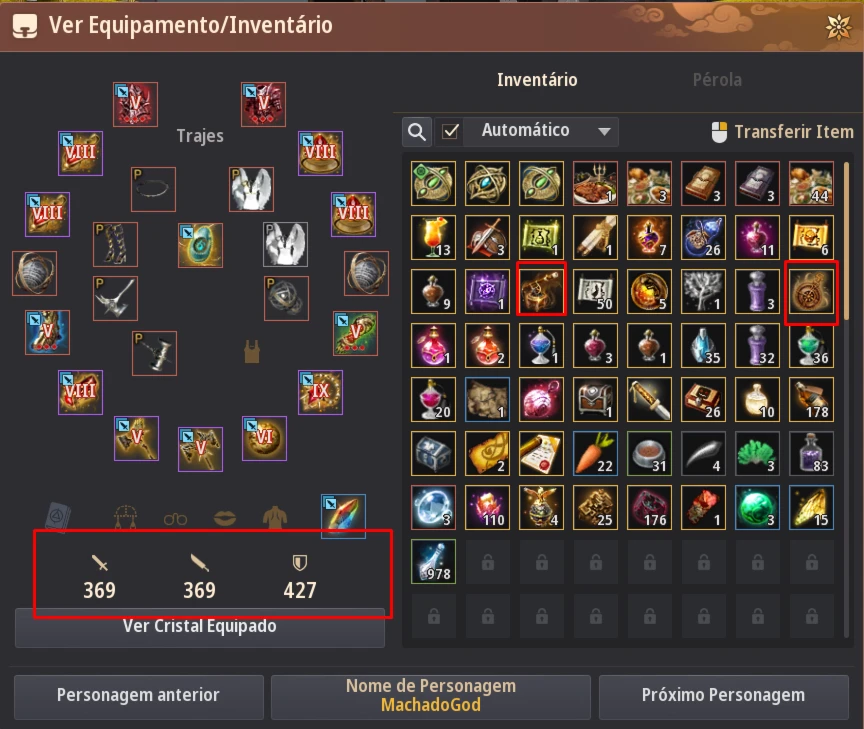Click the flower icon in title bar

click(839, 26)
